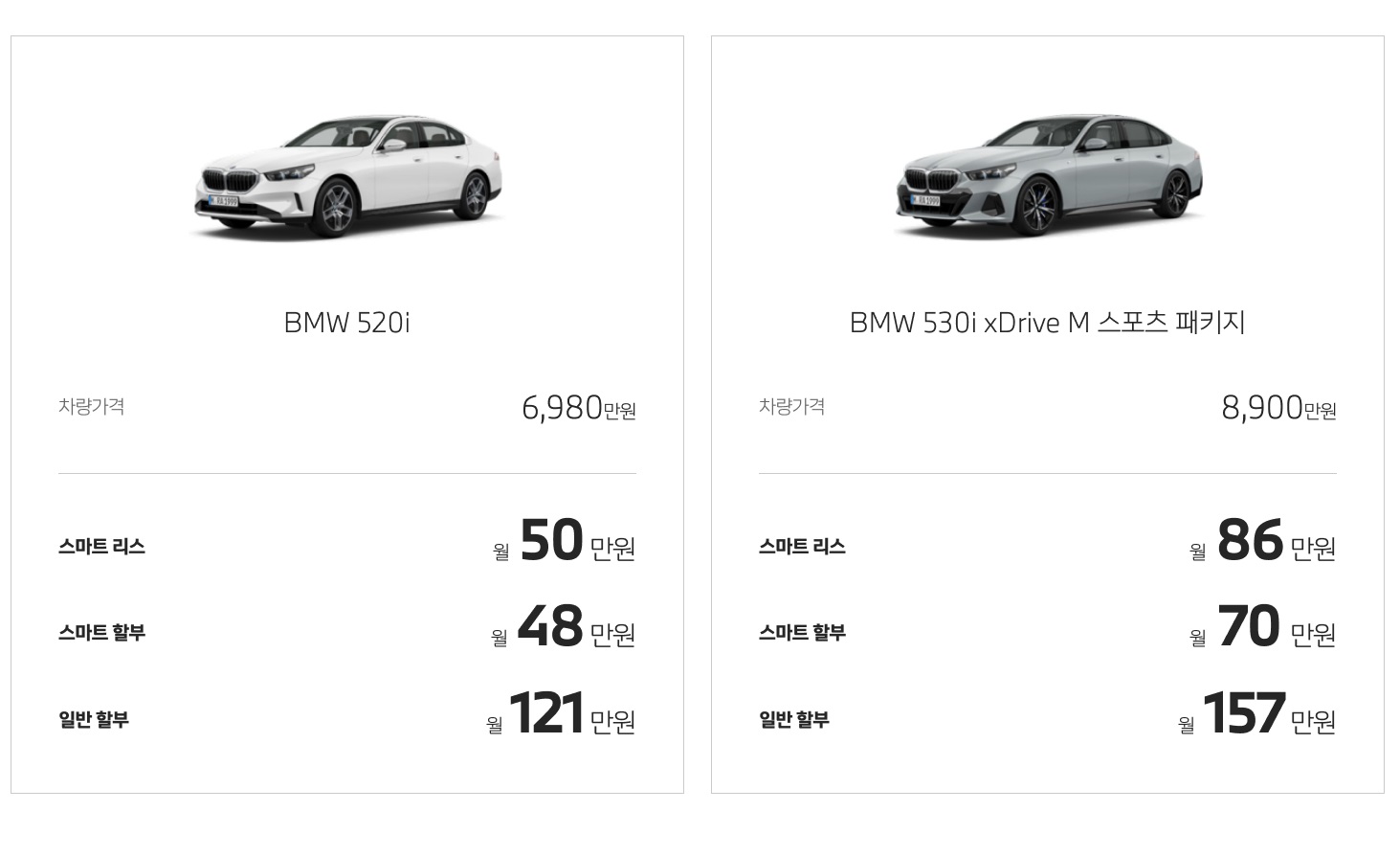Select 일반 할부 on the BMW 520i card
This screenshot has height=856, width=1400.
tap(94, 720)
